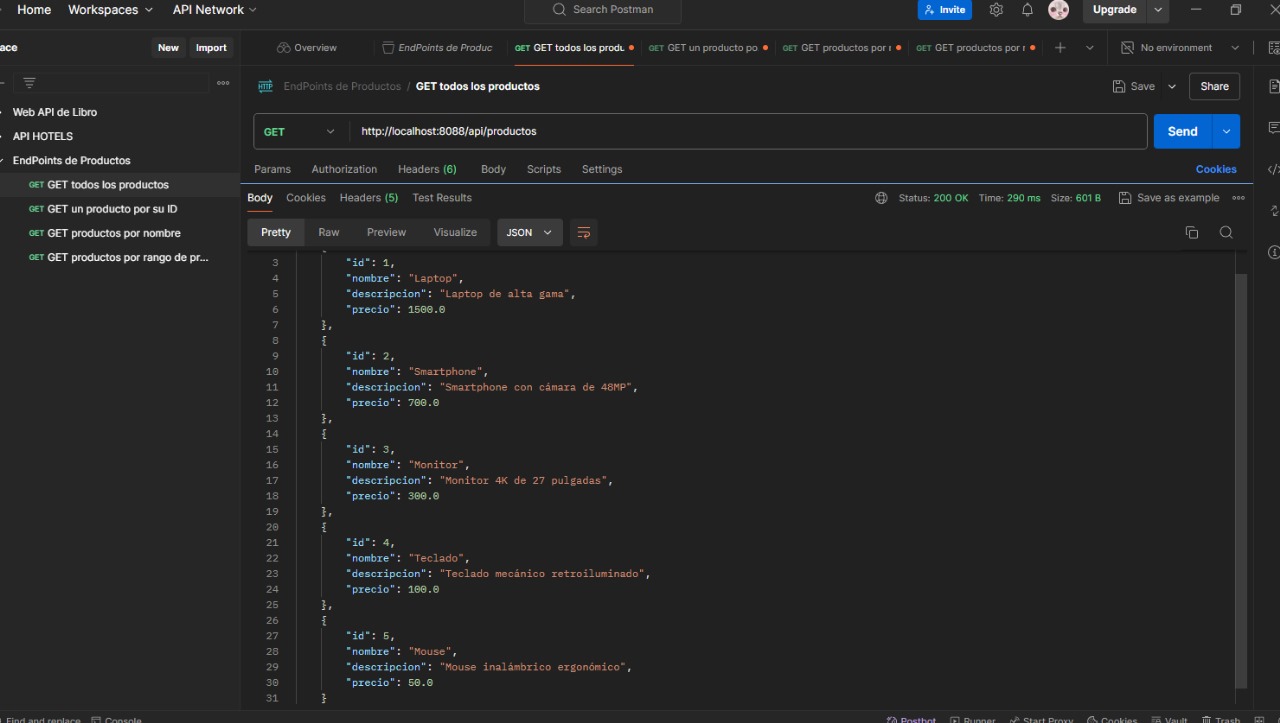Open the No environment selector

point(1180,48)
